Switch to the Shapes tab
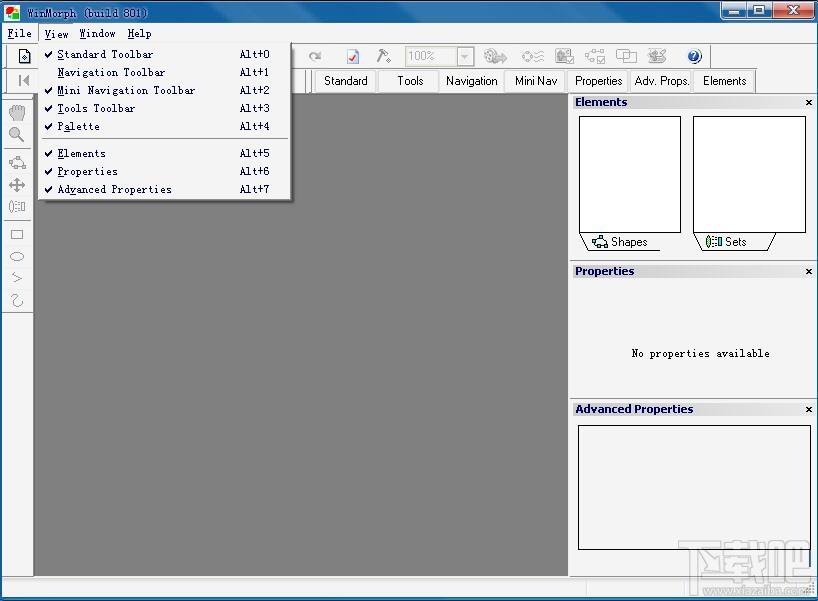818x601 pixels. point(620,242)
